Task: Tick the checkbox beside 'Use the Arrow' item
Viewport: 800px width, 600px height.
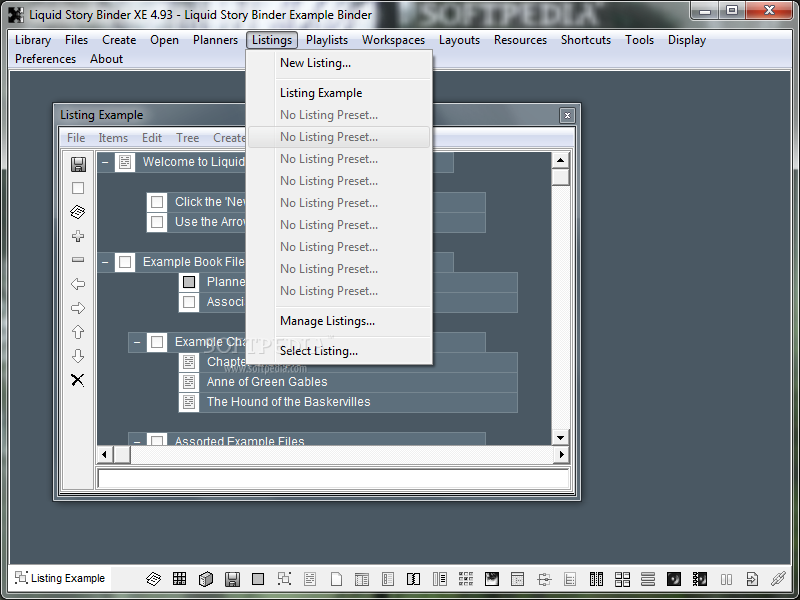Action: [x=157, y=222]
